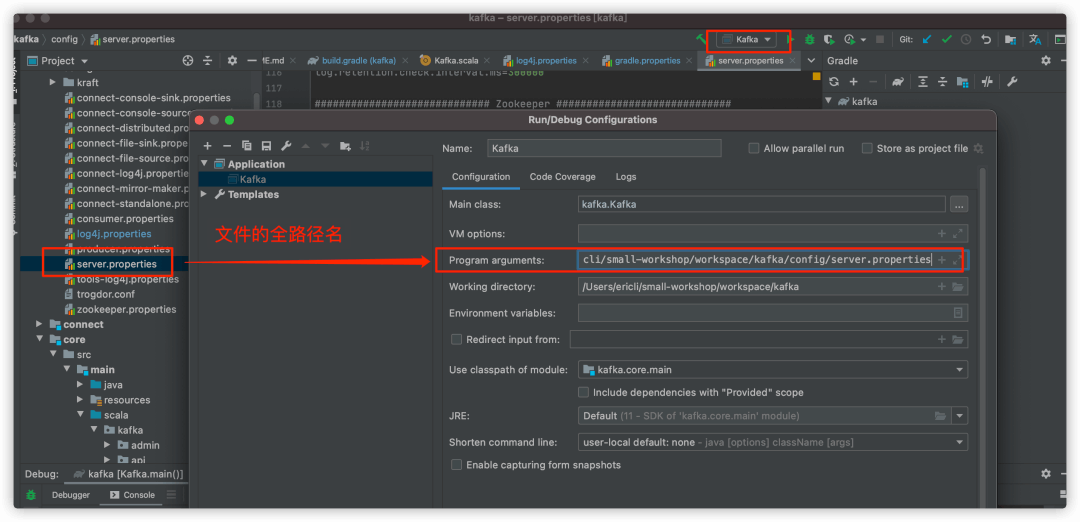Screen dimensions: 1080x522
Task: Check Store as project file
Action: (x=867, y=148)
